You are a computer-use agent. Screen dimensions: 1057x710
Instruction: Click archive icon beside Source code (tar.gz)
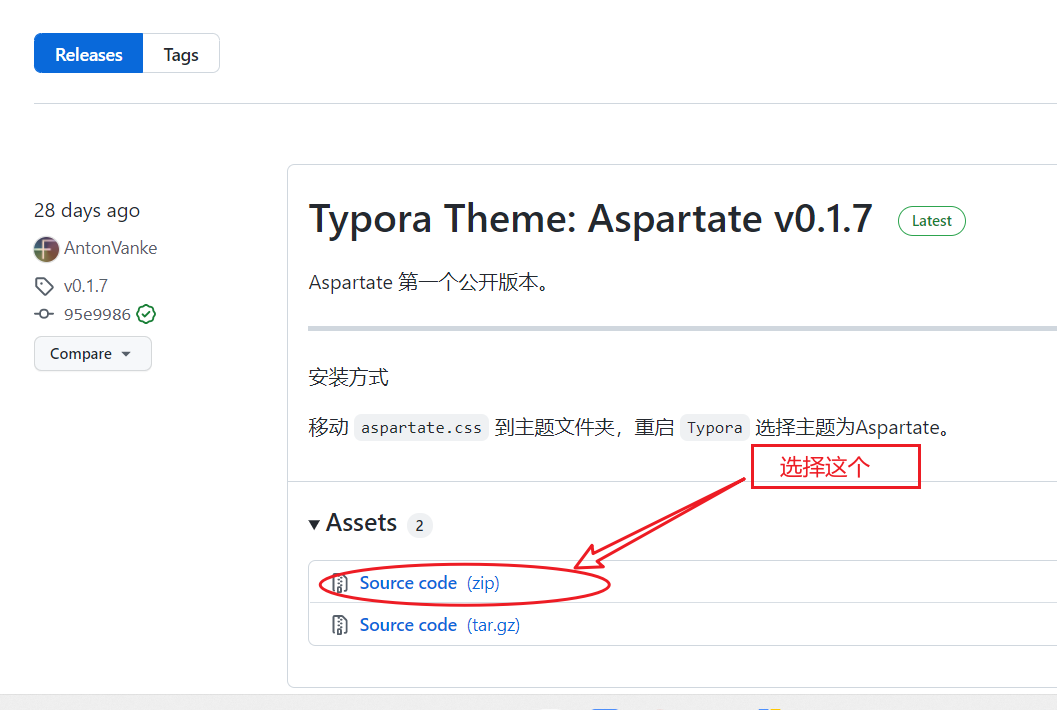[340, 626]
